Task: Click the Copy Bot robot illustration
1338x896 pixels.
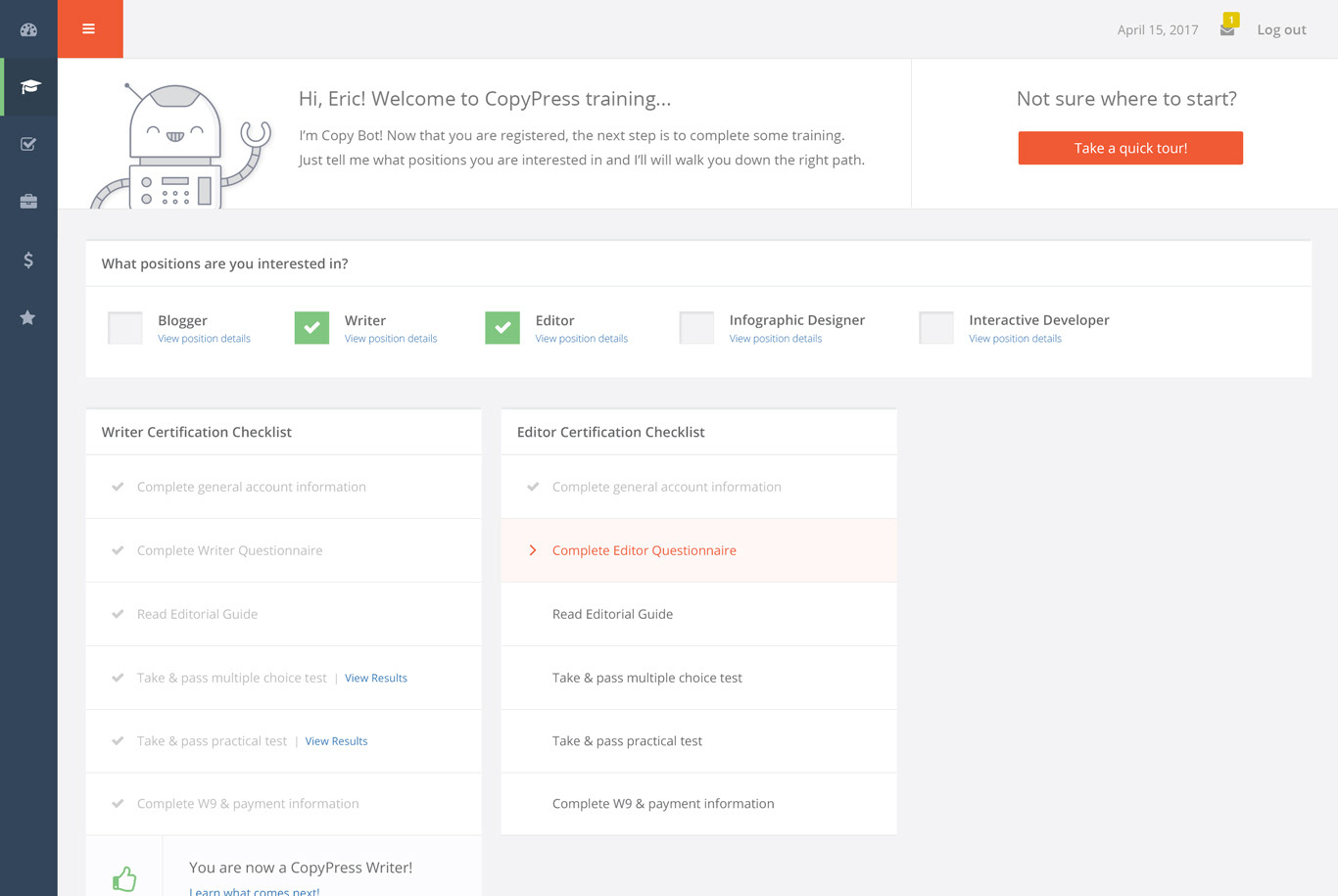Action: point(180,145)
